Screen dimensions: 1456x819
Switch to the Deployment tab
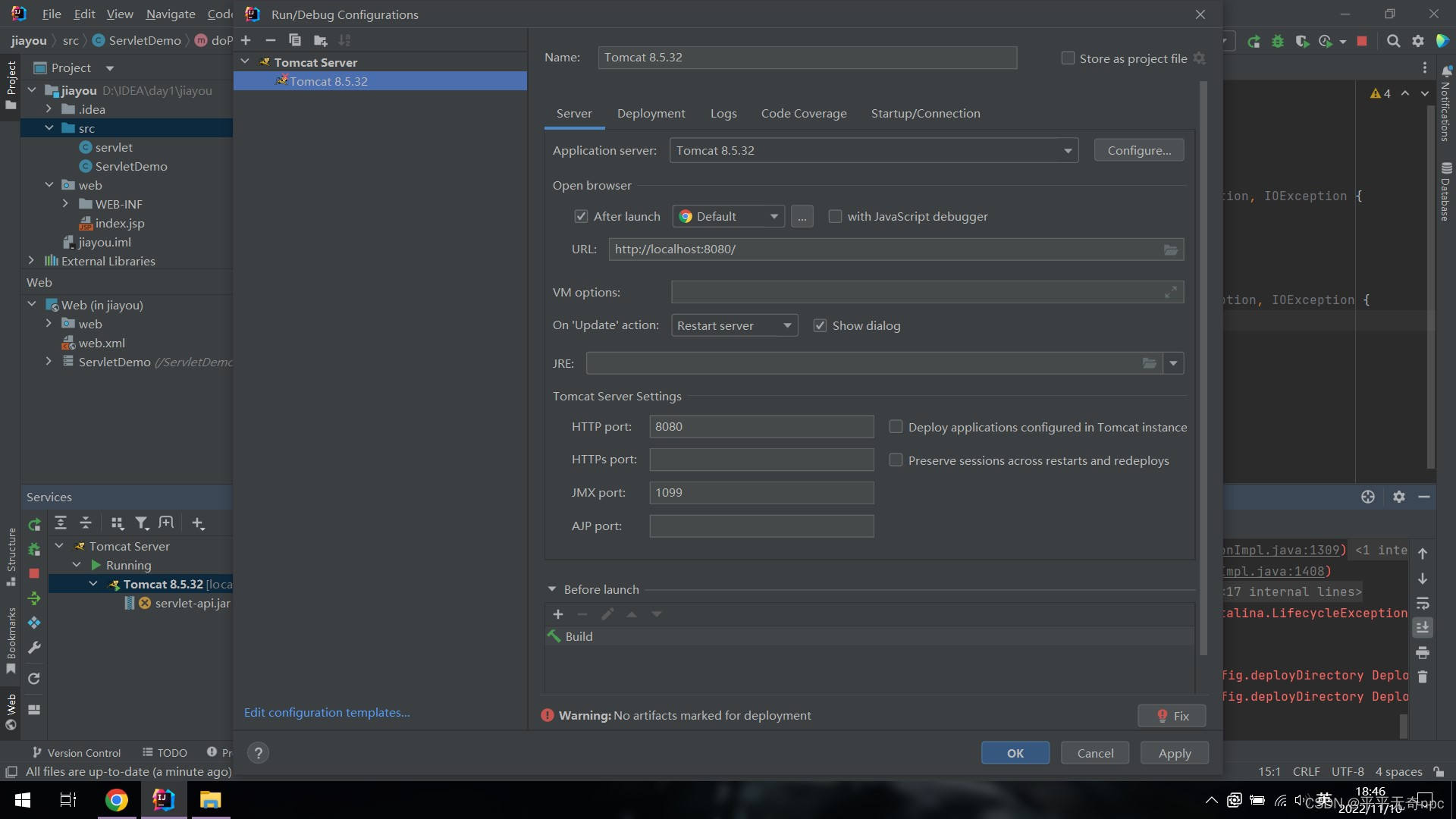[x=651, y=114]
